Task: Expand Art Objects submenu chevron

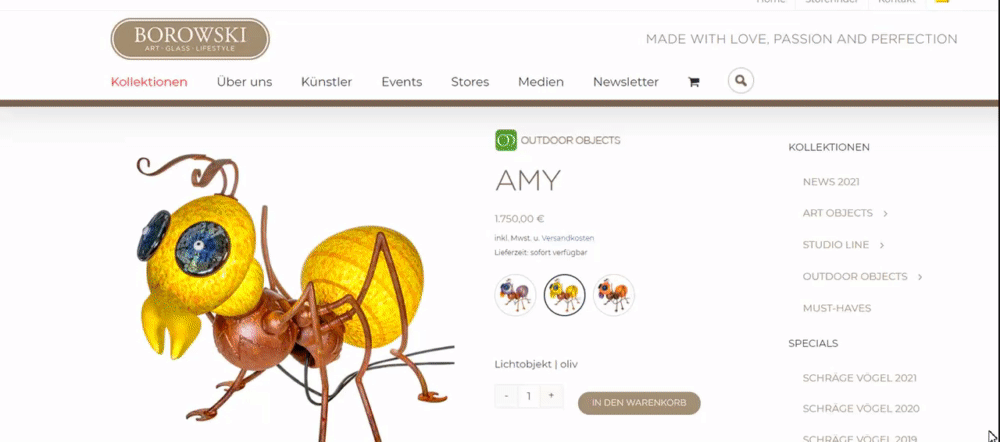Action: 885,214
